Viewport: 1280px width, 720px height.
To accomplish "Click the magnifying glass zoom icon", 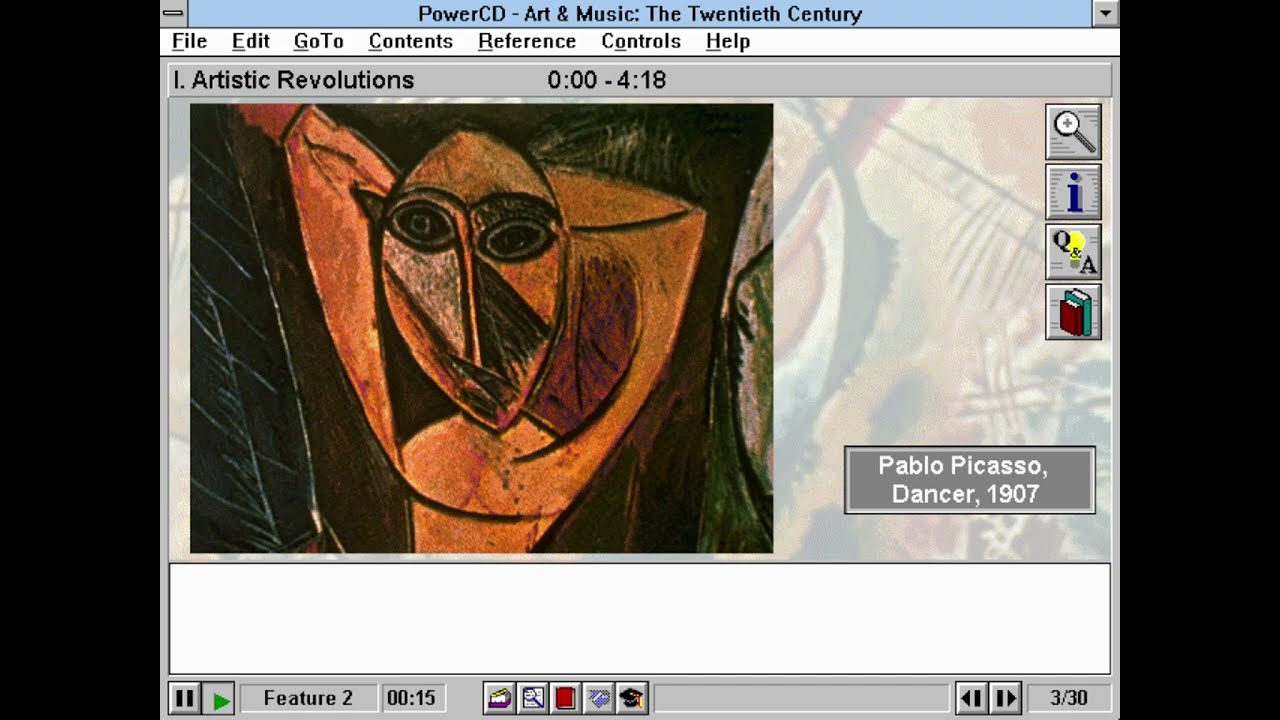I will (x=1073, y=132).
